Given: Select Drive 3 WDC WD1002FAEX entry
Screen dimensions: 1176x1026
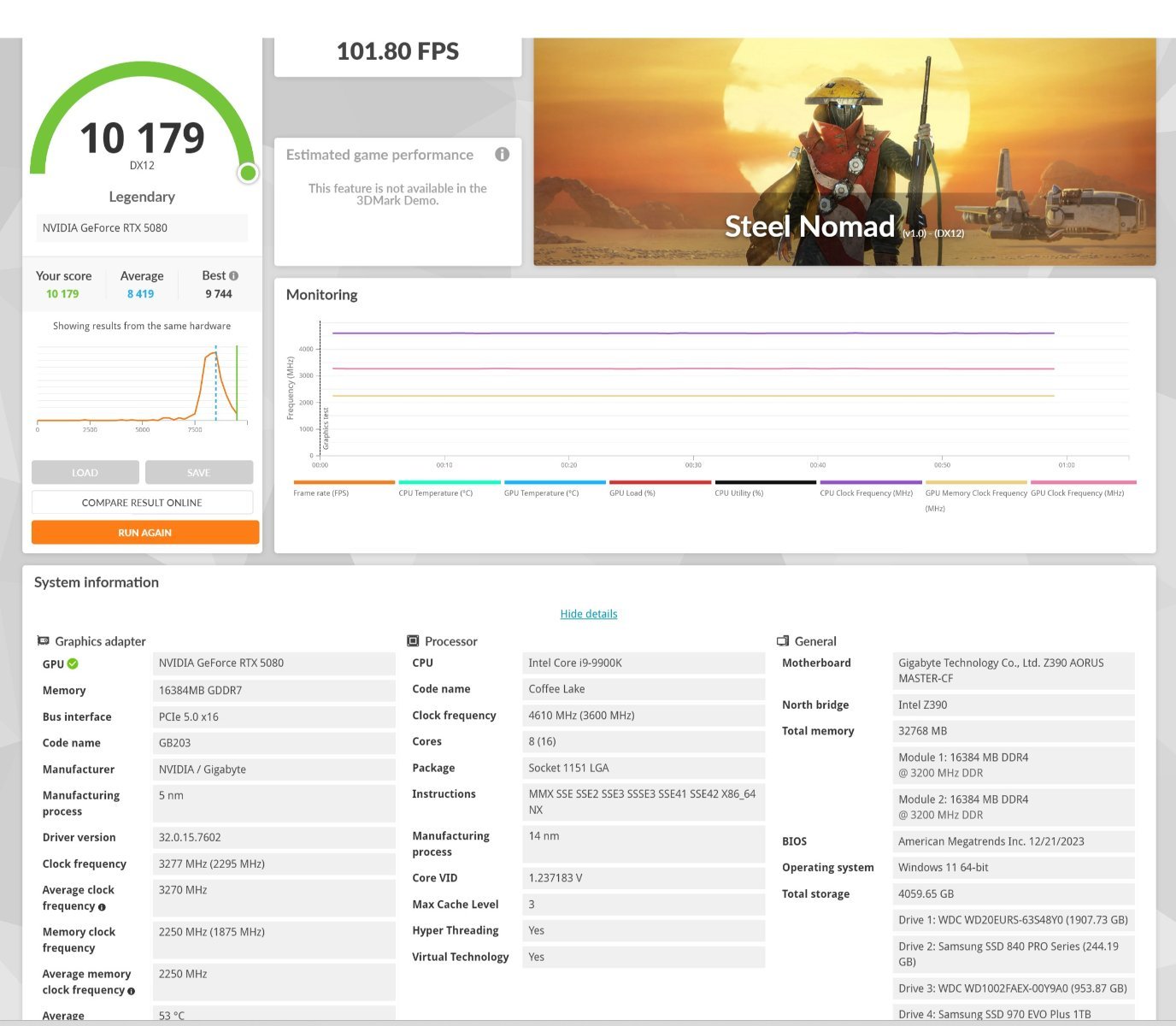Looking at the screenshot, I should pos(1013,988).
